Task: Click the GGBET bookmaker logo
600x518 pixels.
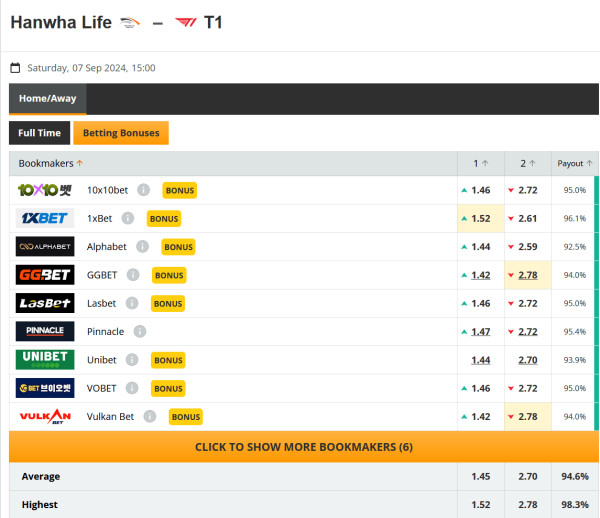Action: pos(45,275)
